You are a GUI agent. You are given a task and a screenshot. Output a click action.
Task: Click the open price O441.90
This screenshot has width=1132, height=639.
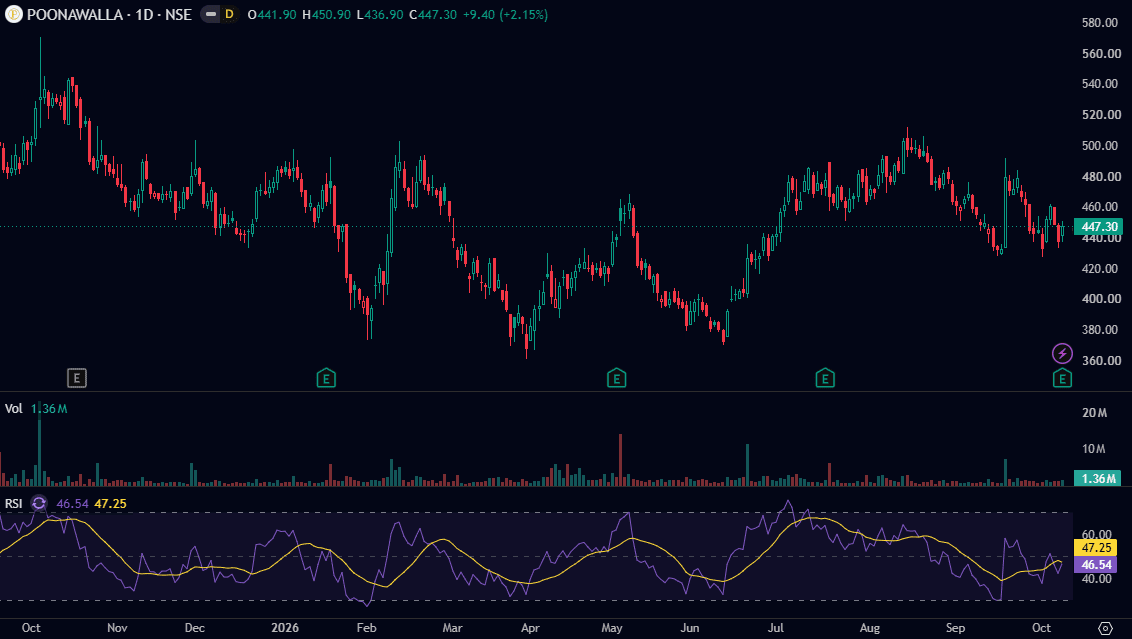[x=271, y=14]
